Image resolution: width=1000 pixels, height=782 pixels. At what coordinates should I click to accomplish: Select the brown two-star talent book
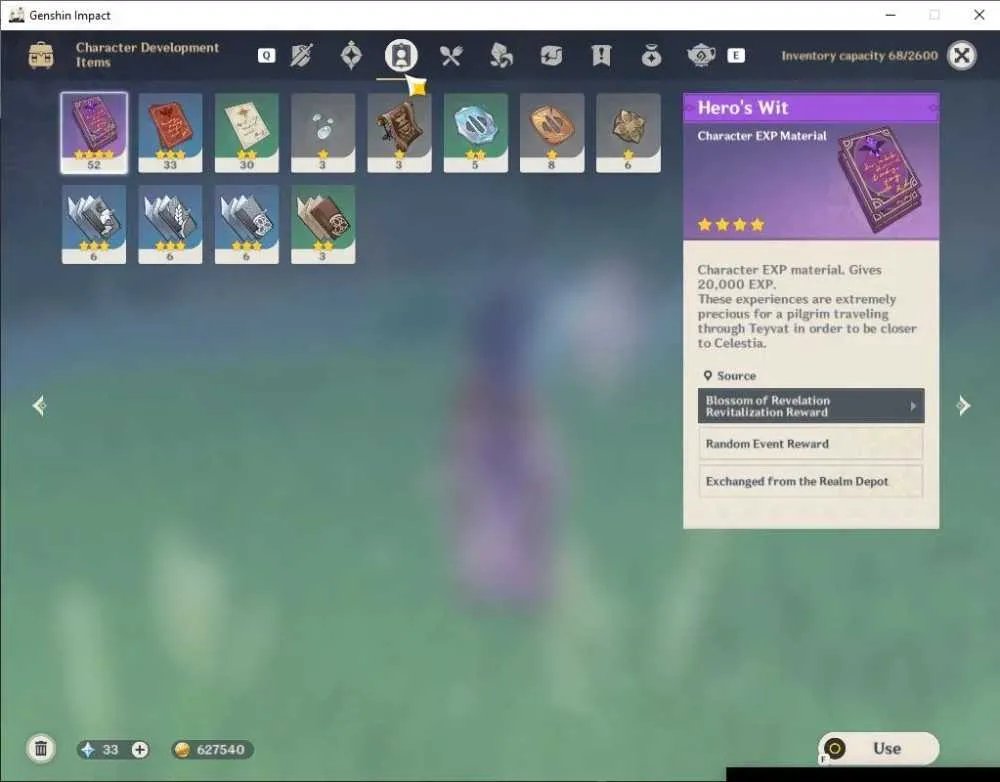(323, 225)
